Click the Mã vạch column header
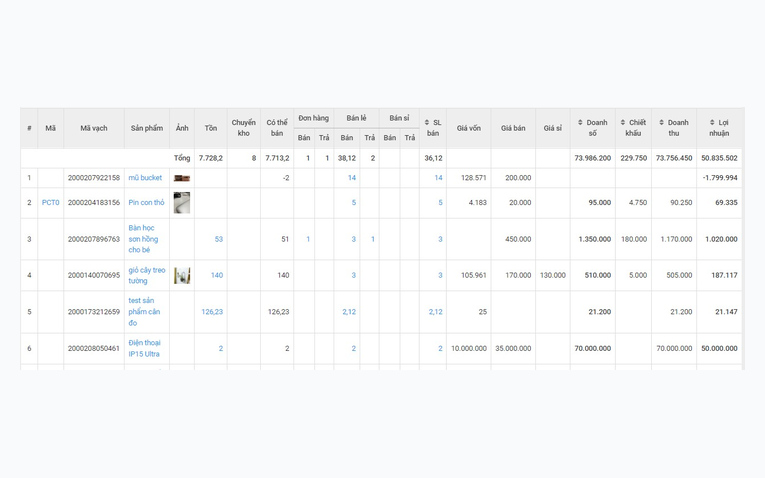Viewport: 765px width, 478px height. [x=94, y=128]
